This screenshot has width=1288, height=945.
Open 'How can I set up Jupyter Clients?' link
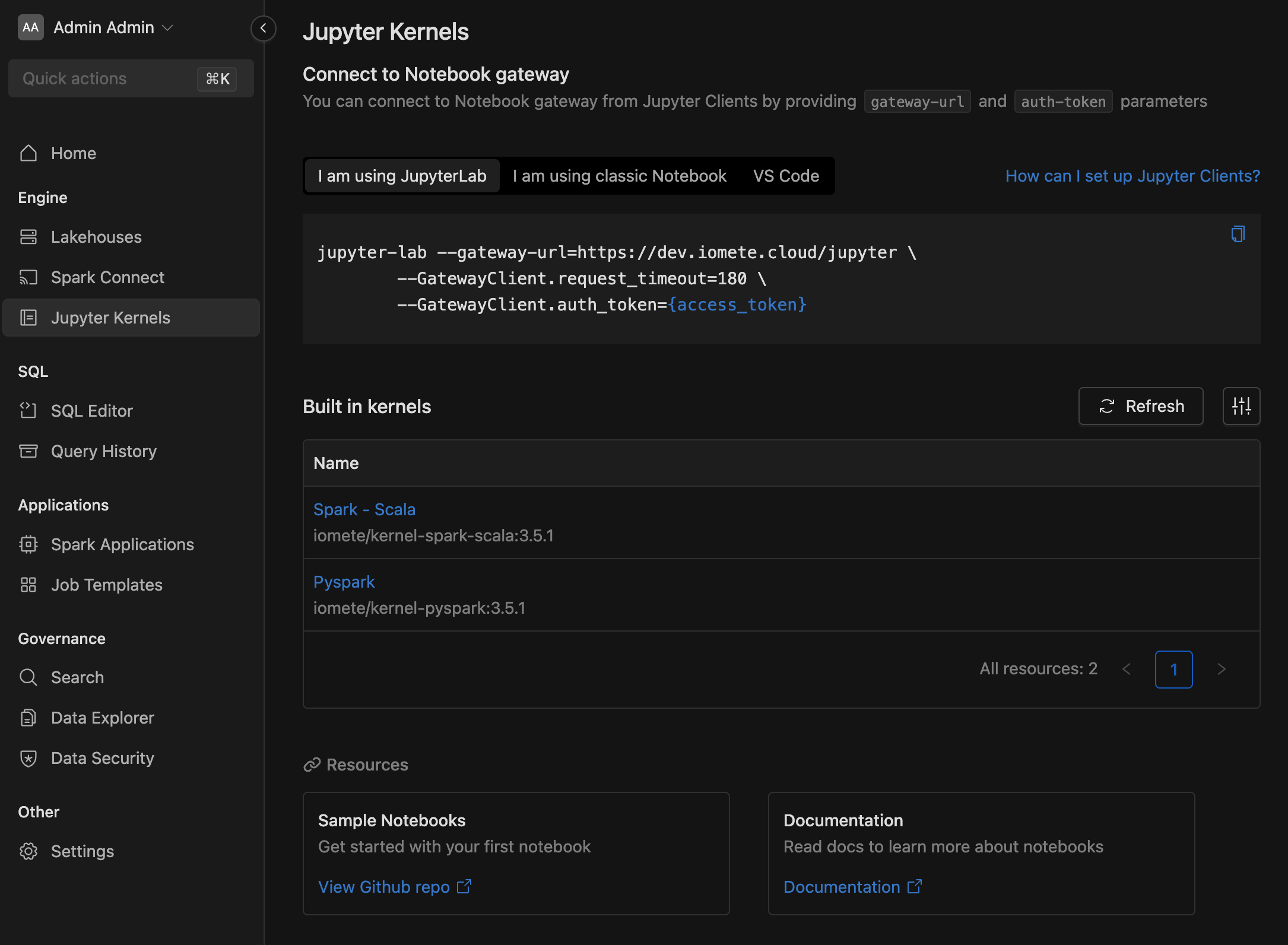pos(1132,176)
